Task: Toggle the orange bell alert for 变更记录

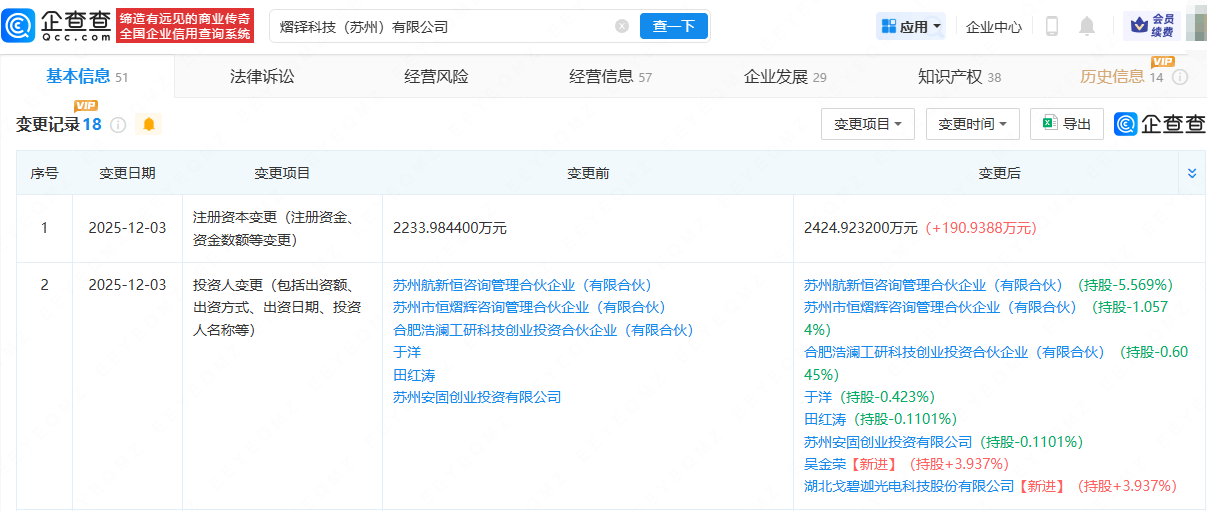Action: pos(149,125)
